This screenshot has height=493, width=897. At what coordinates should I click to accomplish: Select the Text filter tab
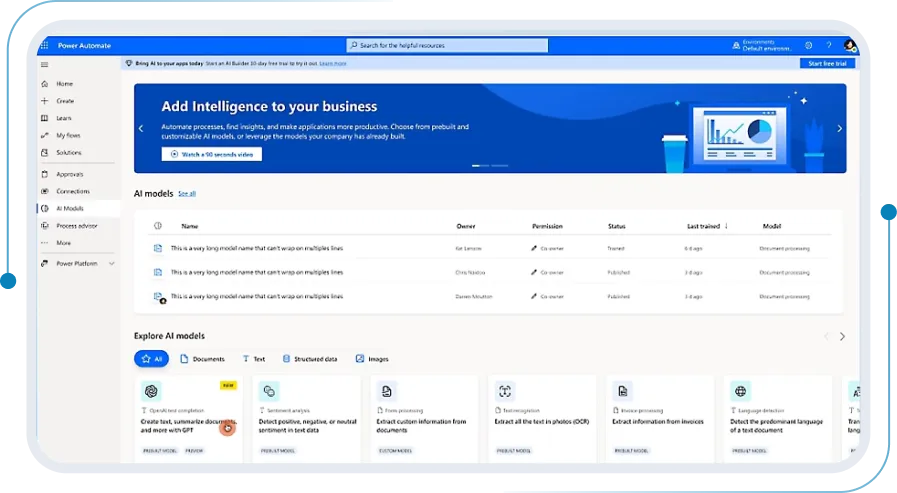point(253,359)
